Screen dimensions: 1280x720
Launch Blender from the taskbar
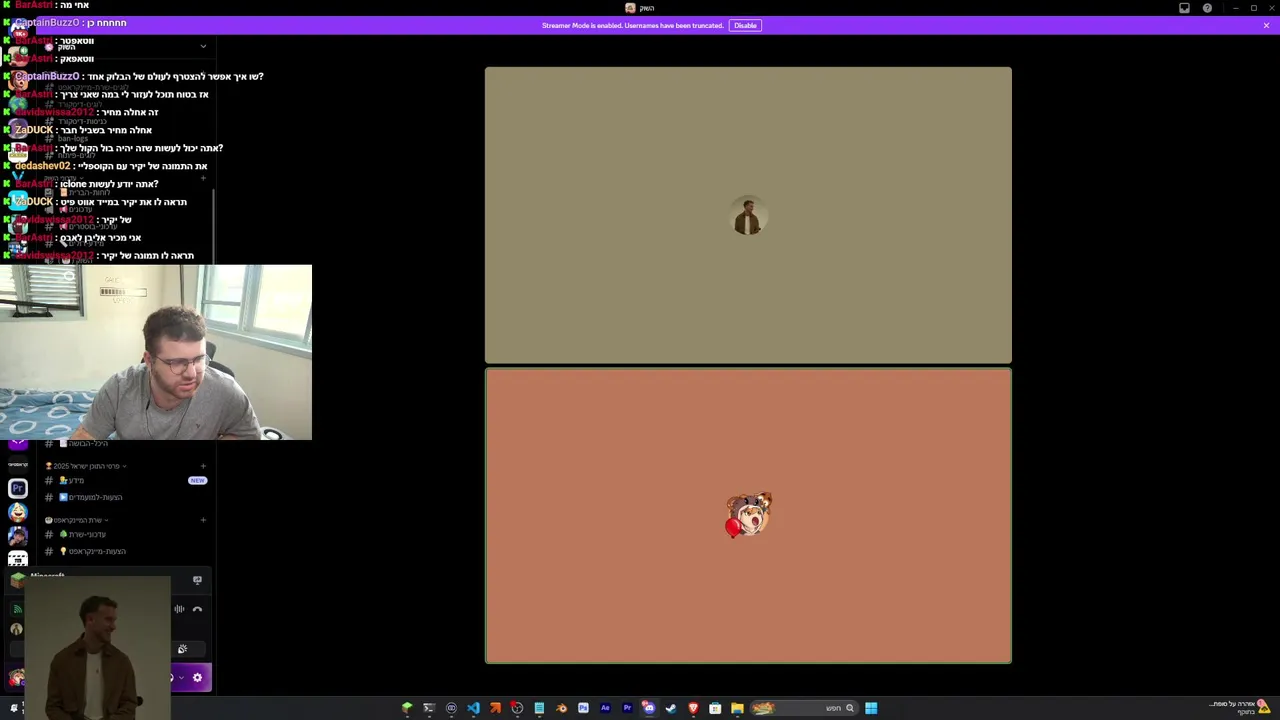[x=561, y=708]
